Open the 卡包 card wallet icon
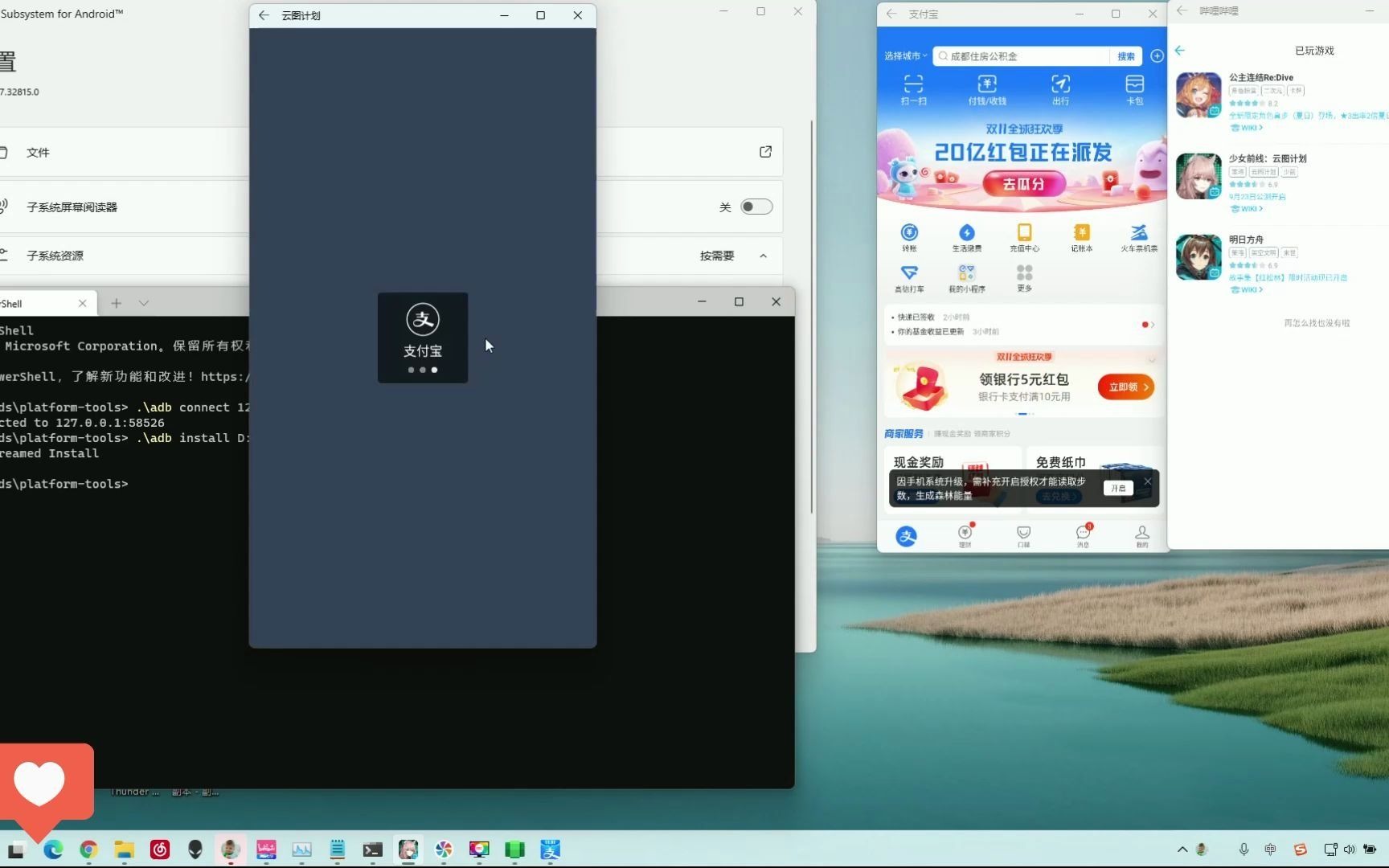The image size is (1389, 868). [1134, 89]
